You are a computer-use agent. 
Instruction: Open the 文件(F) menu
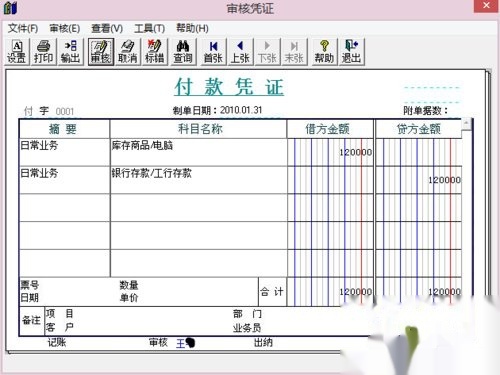click(23, 28)
